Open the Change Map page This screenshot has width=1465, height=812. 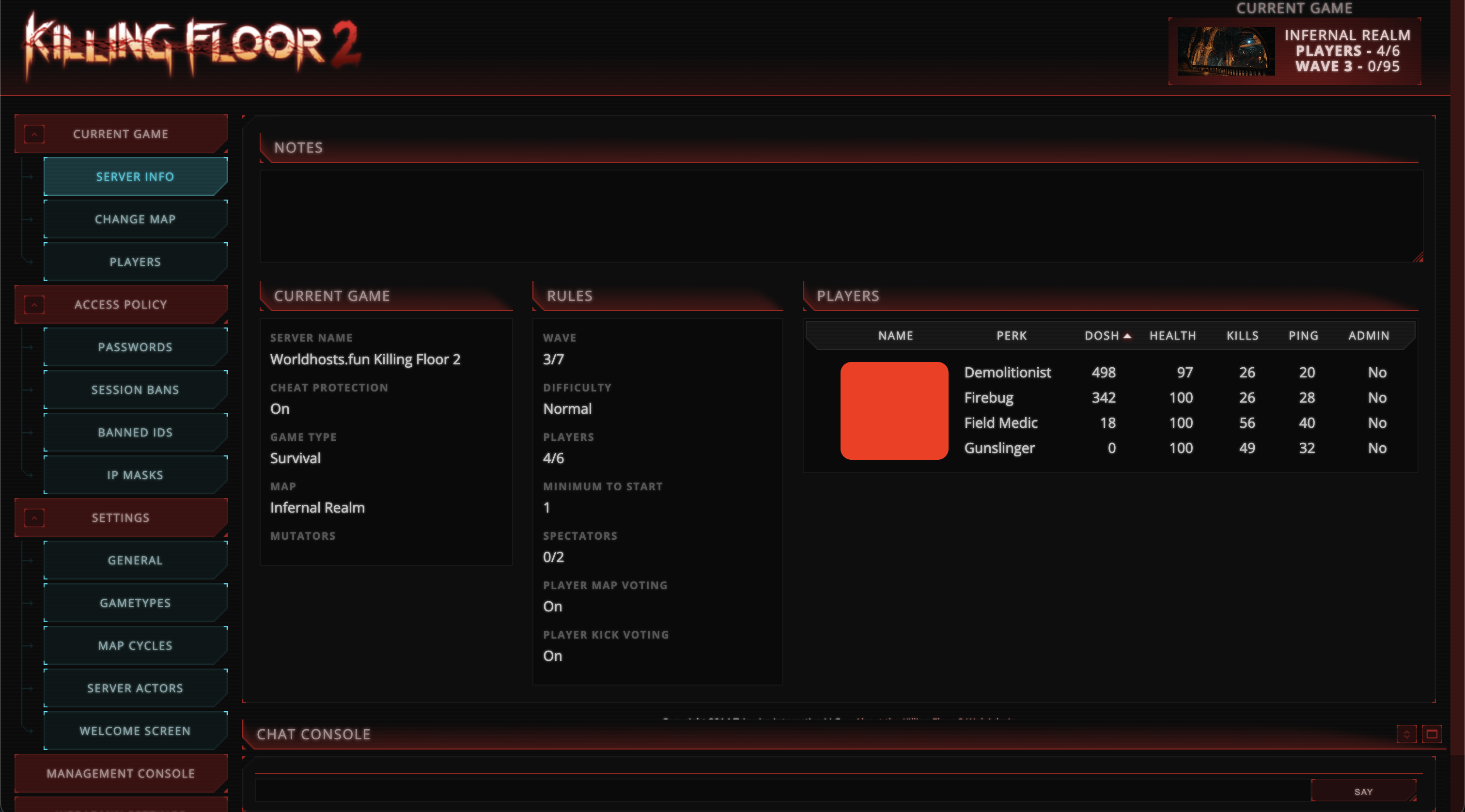(x=135, y=219)
